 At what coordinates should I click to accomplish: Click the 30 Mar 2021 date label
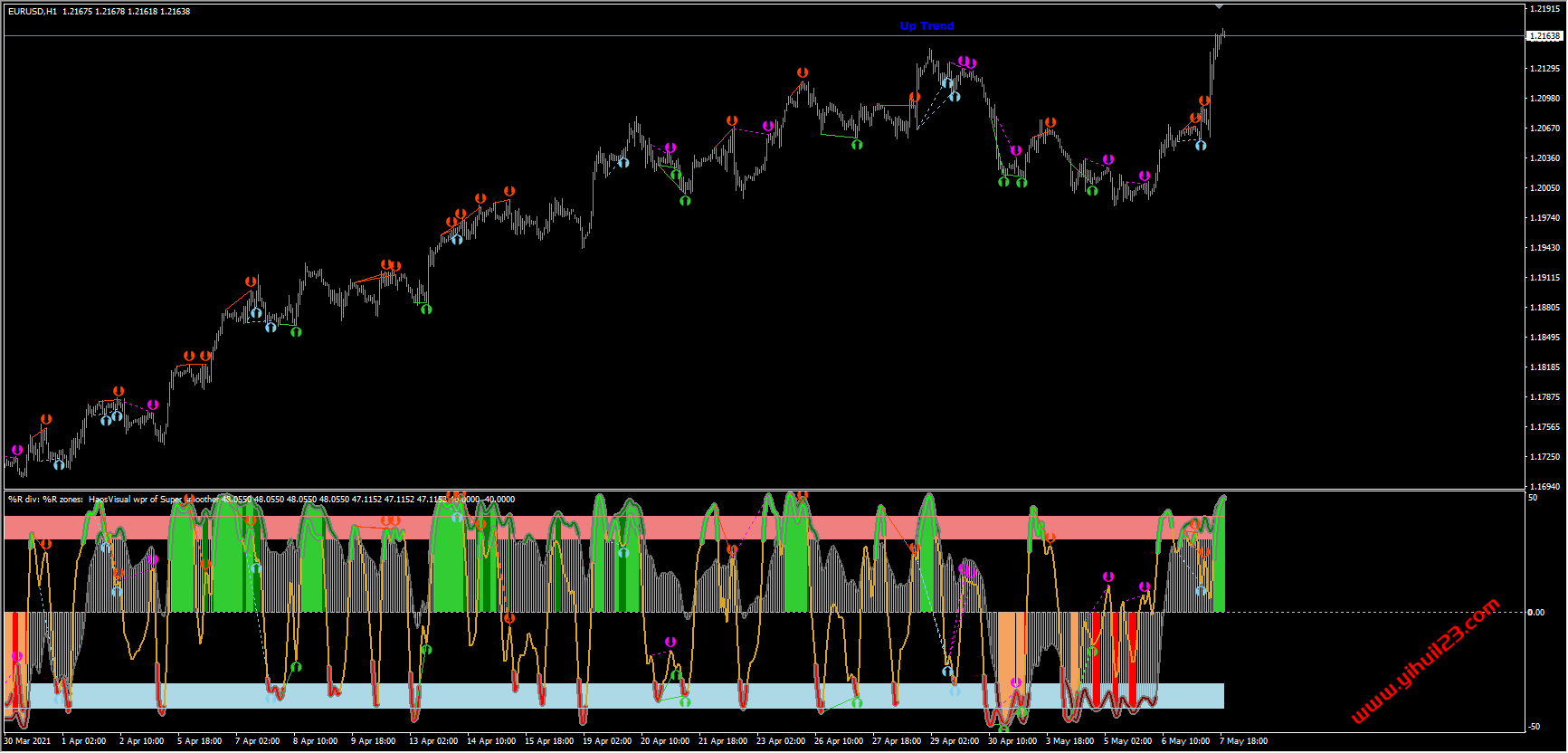28,741
